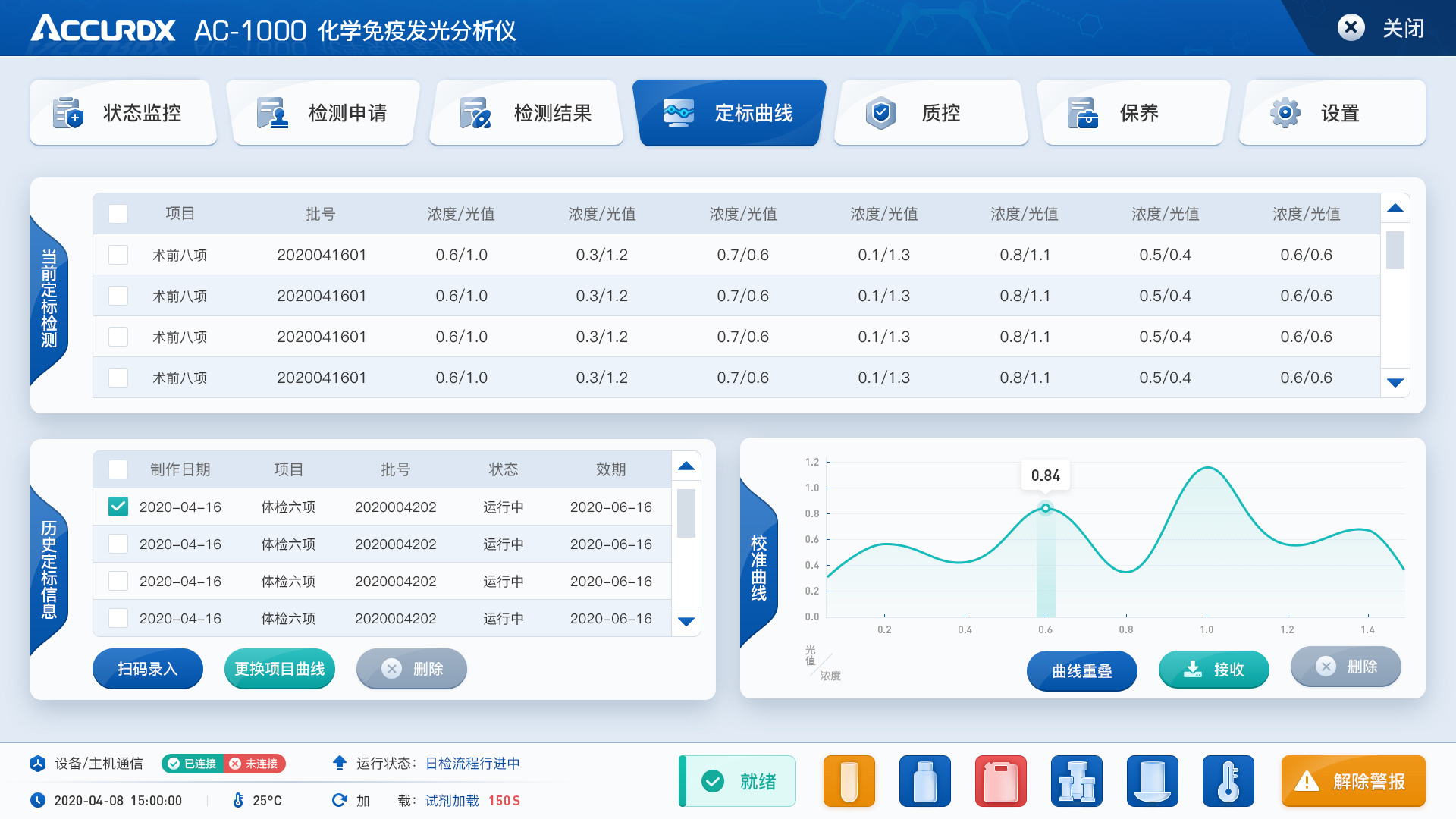Check the first 术前八项 row checkbox
The height and width of the screenshot is (819, 1456).
pyautogui.click(x=118, y=255)
